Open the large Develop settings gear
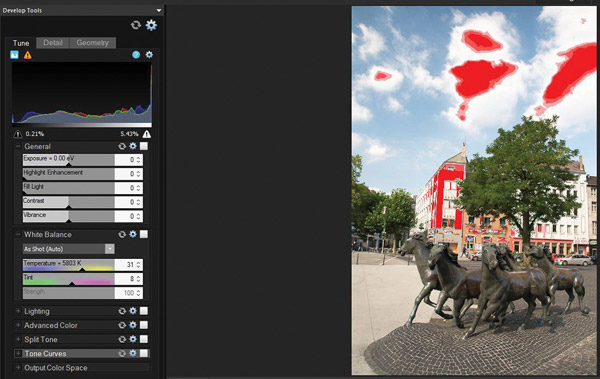The width and height of the screenshot is (600, 379). pos(151,25)
